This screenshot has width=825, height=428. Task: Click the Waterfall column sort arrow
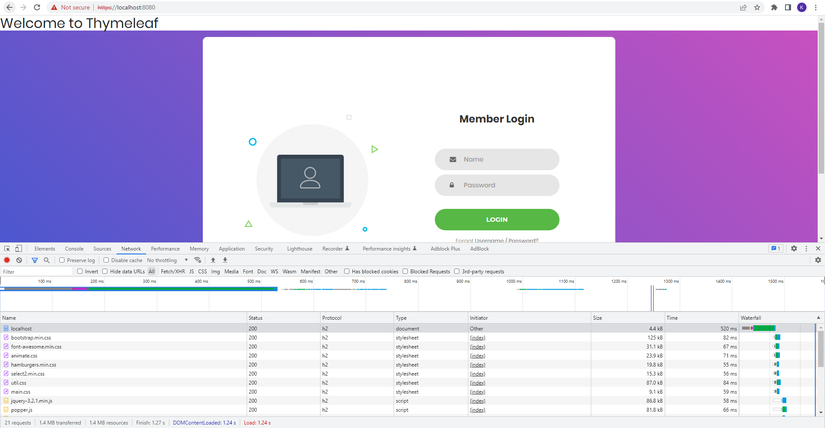click(818, 318)
